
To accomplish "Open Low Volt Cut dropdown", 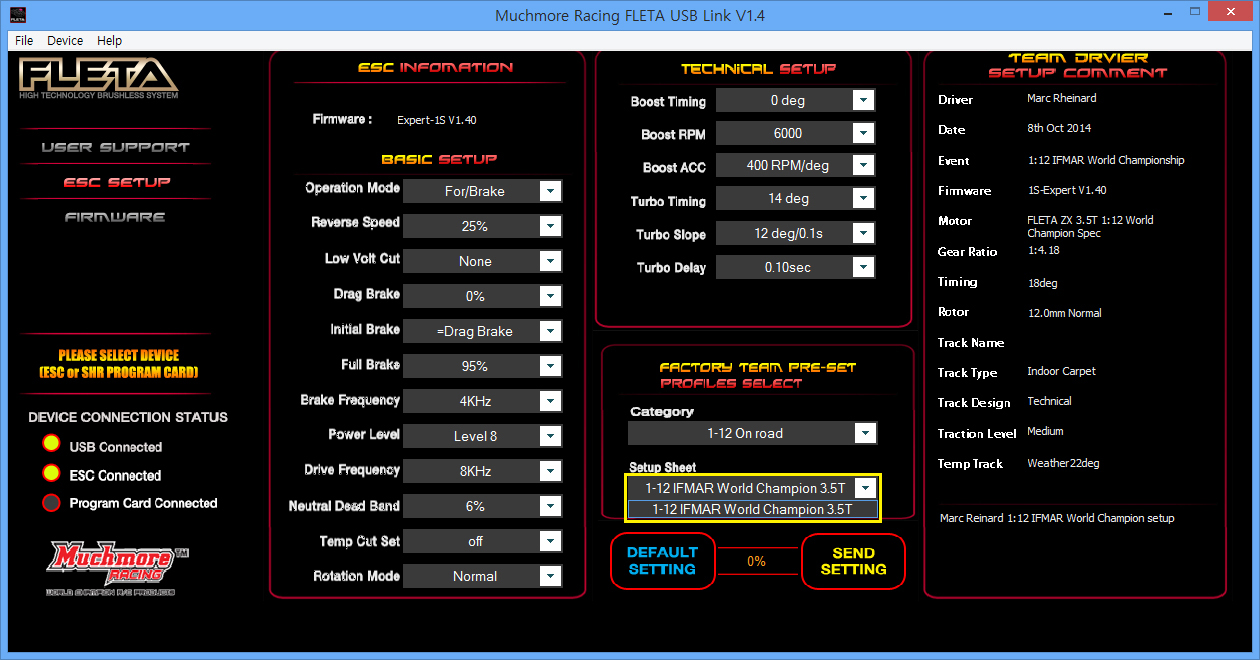I will point(550,261).
